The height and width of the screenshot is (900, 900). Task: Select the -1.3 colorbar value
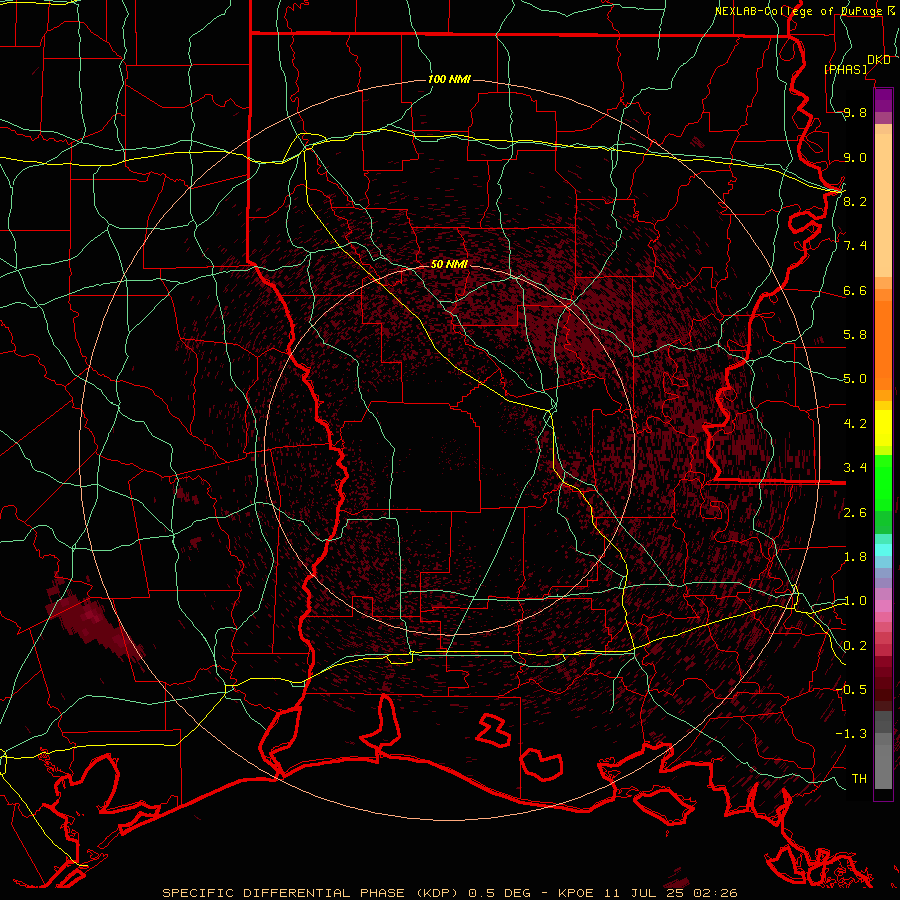851,734
